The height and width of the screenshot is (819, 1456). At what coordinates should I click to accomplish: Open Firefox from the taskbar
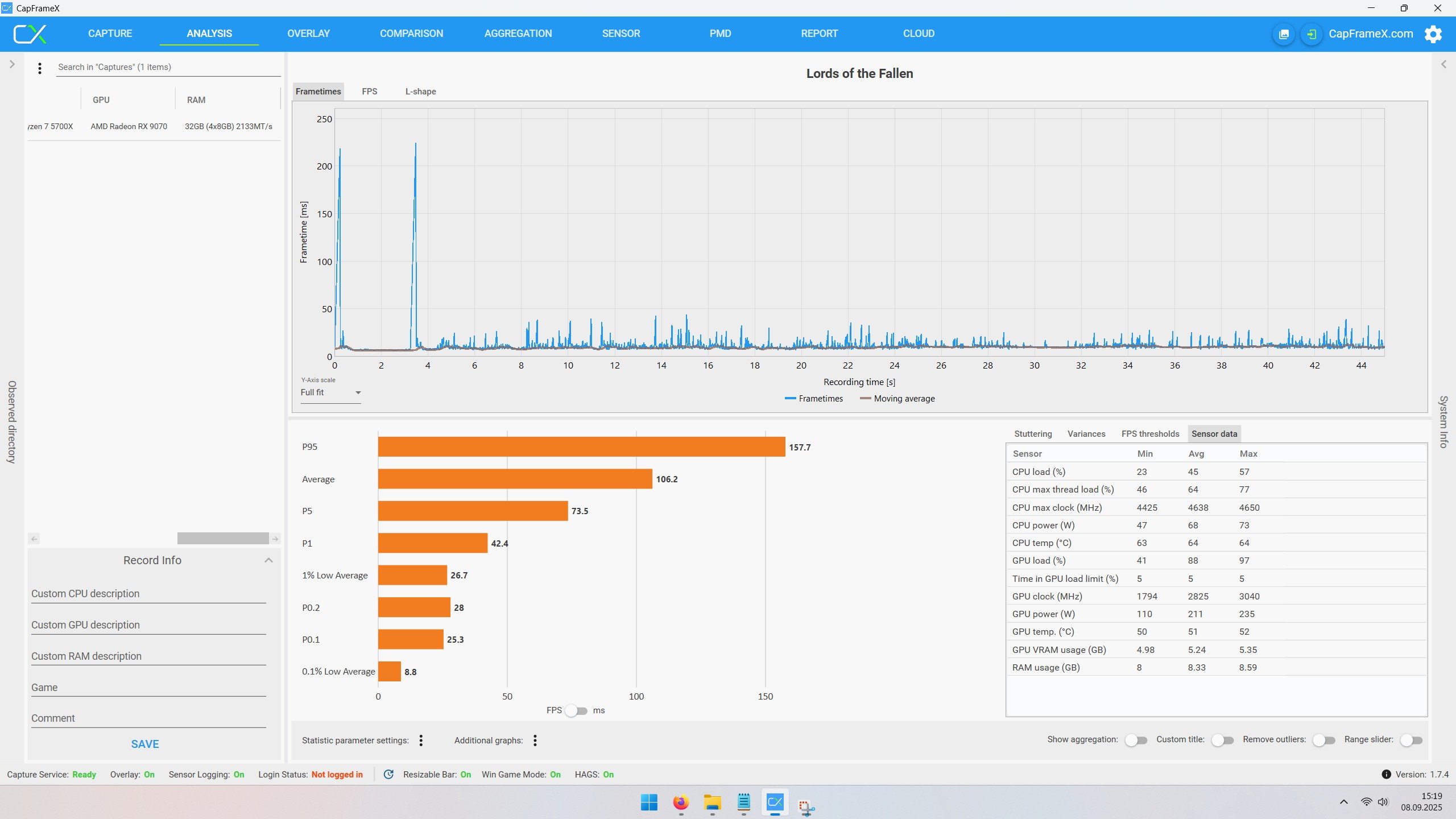coord(680,803)
